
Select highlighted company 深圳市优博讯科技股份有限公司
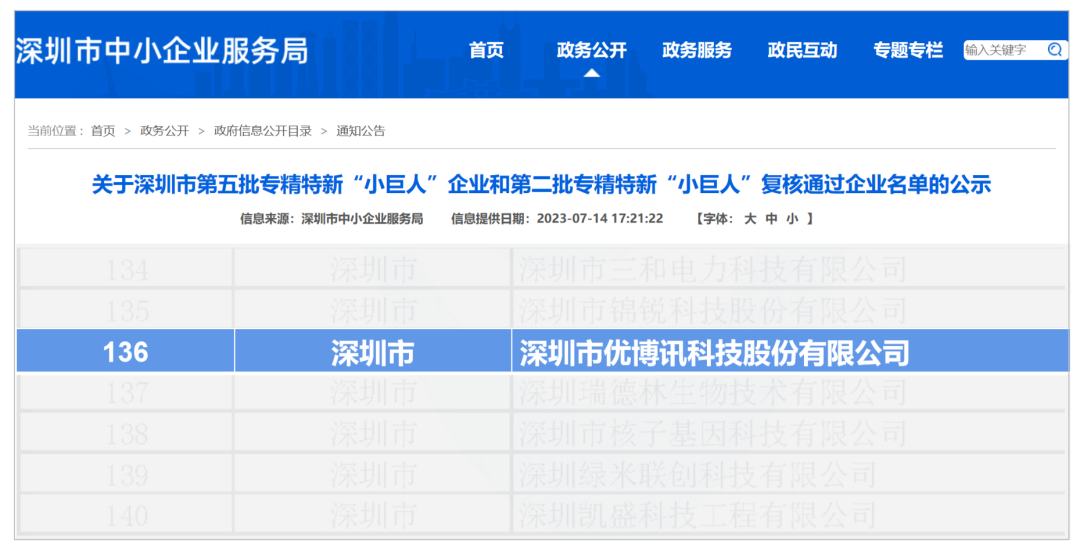click(714, 352)
